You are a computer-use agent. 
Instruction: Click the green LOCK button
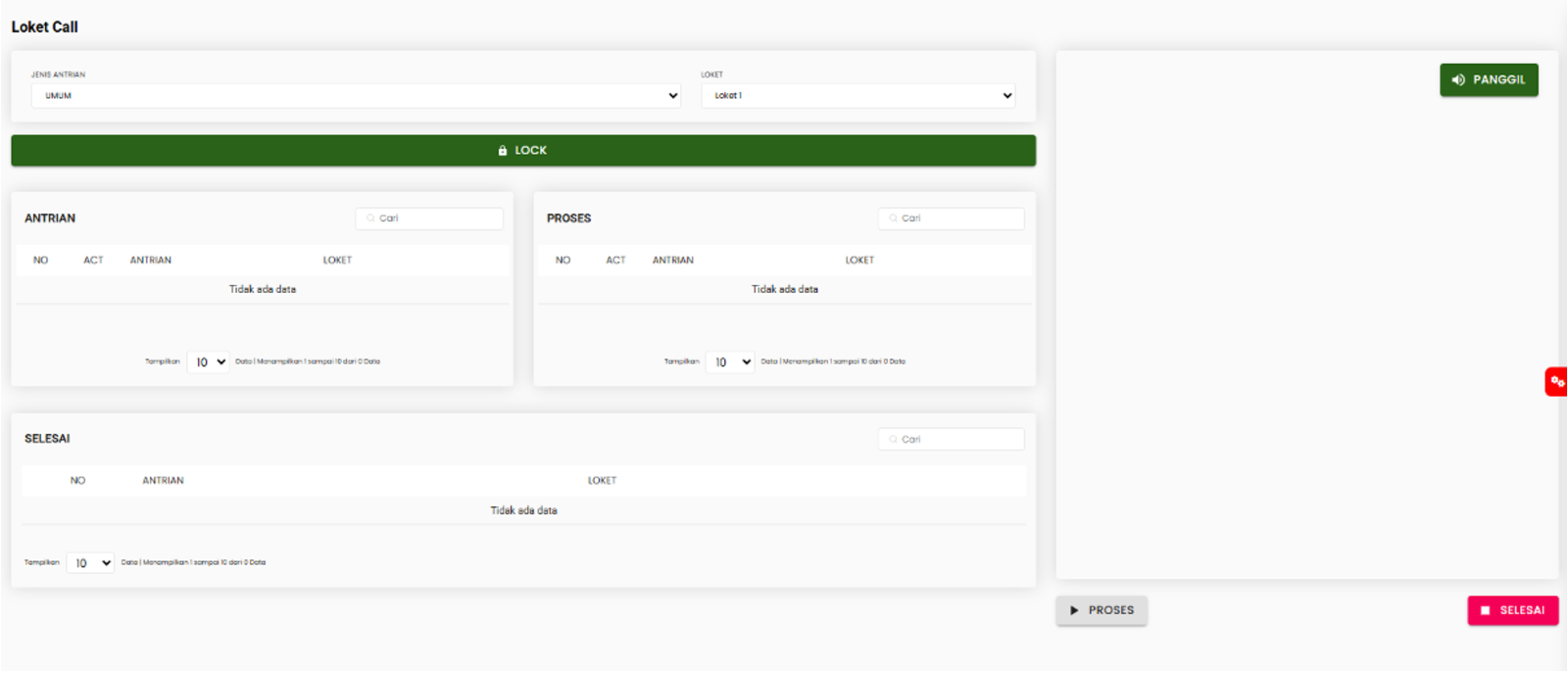click(x=523, y=150)
